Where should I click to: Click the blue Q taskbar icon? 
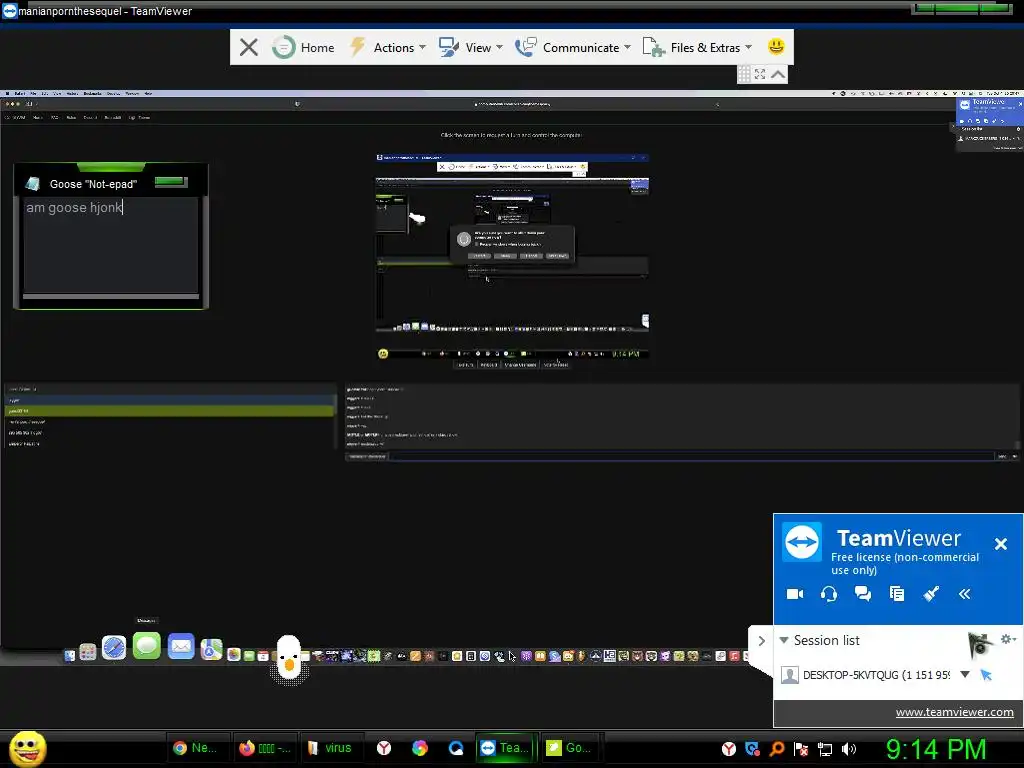(456, 748)
